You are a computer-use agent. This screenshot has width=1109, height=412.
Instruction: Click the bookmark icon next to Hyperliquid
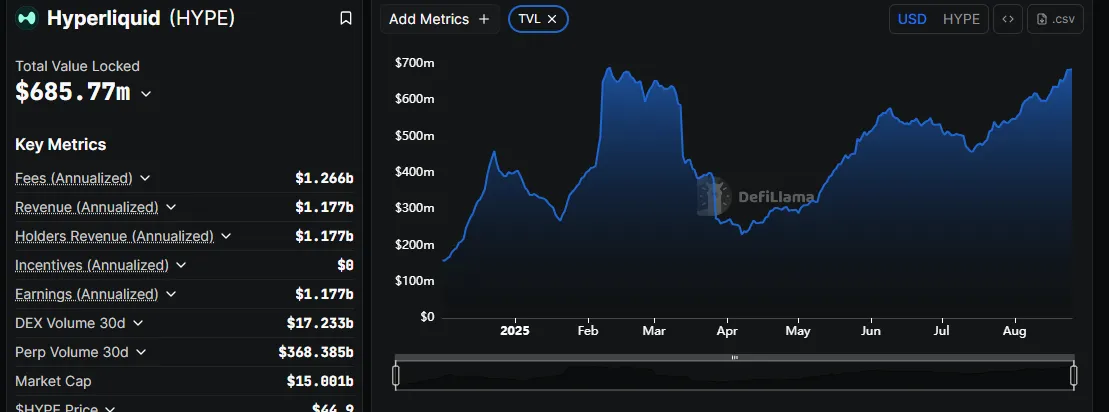tap(345, 18)
